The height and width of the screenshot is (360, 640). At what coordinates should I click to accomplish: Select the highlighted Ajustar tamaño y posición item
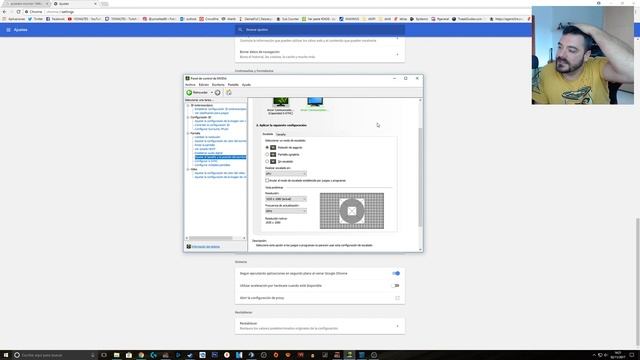click(x=220, y=157)
